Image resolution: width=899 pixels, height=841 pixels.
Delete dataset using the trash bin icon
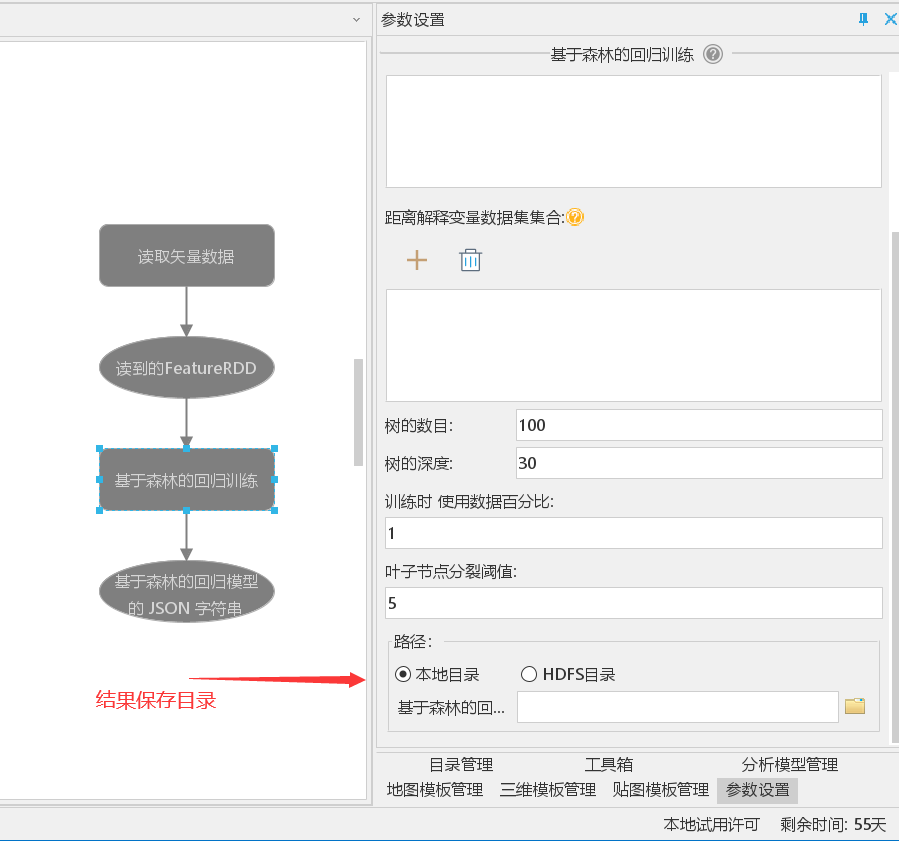coord(470,260)
